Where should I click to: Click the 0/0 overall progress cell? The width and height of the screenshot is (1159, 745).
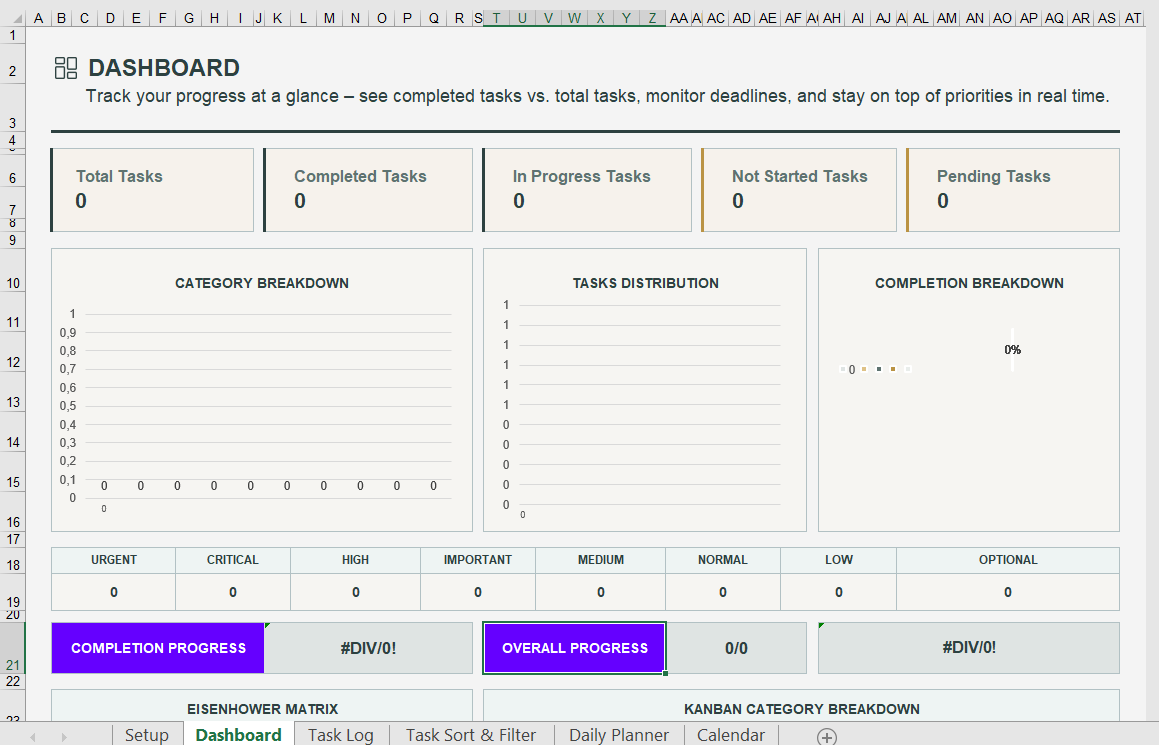(736, 648)
